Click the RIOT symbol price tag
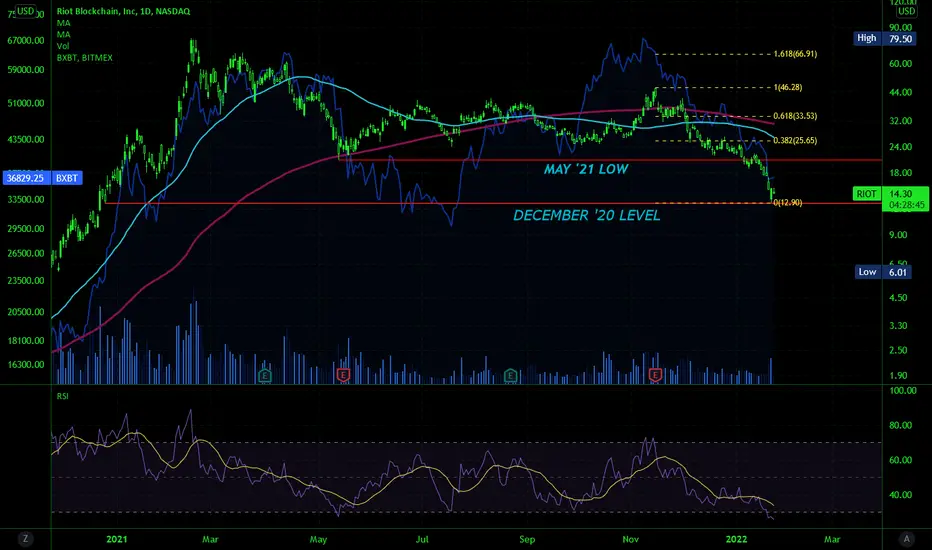The height and width of the screenshot is (550, 932). tap(867, 194)
